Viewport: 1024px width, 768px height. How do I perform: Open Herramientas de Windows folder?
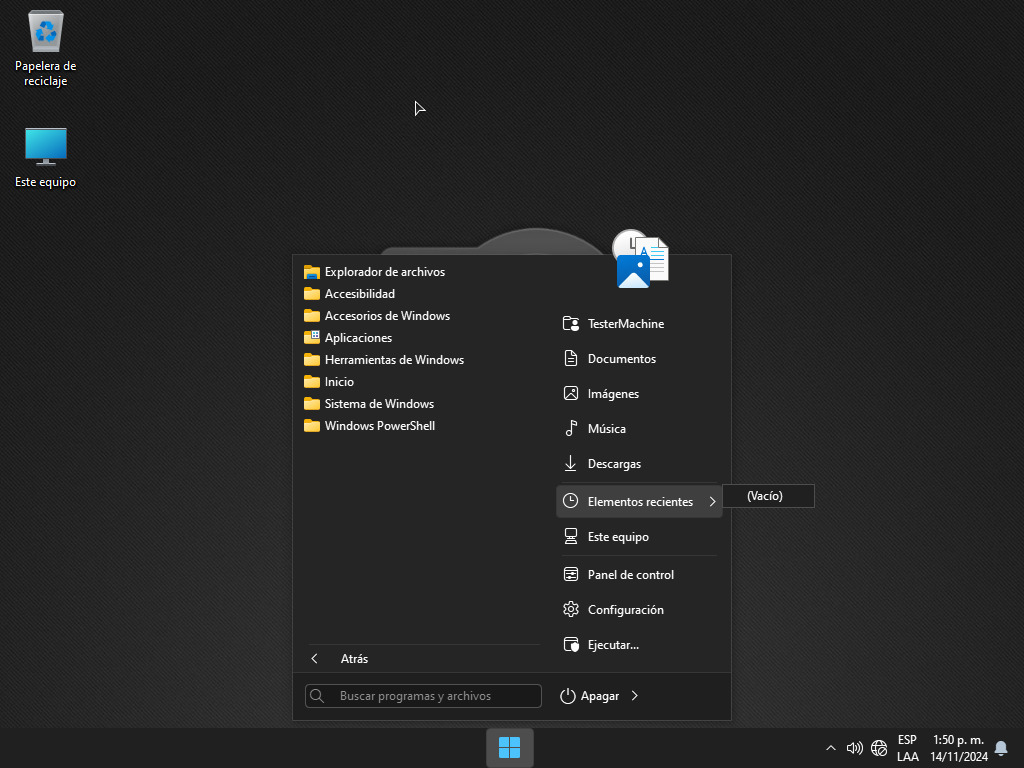coord(393,360)
